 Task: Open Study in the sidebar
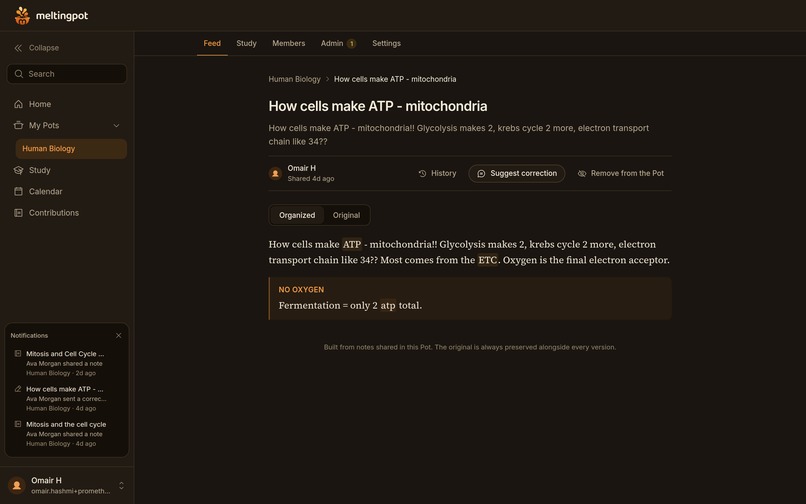67,170
